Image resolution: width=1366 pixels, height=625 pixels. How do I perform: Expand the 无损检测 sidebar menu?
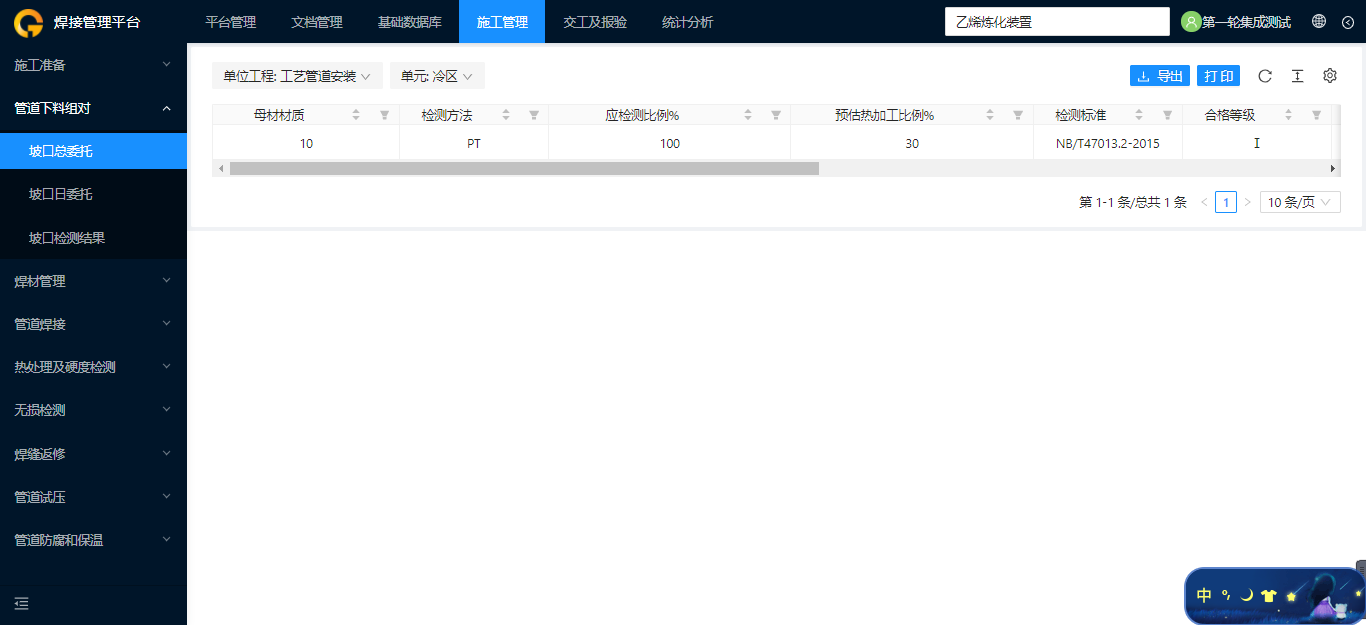click(93, 410)
